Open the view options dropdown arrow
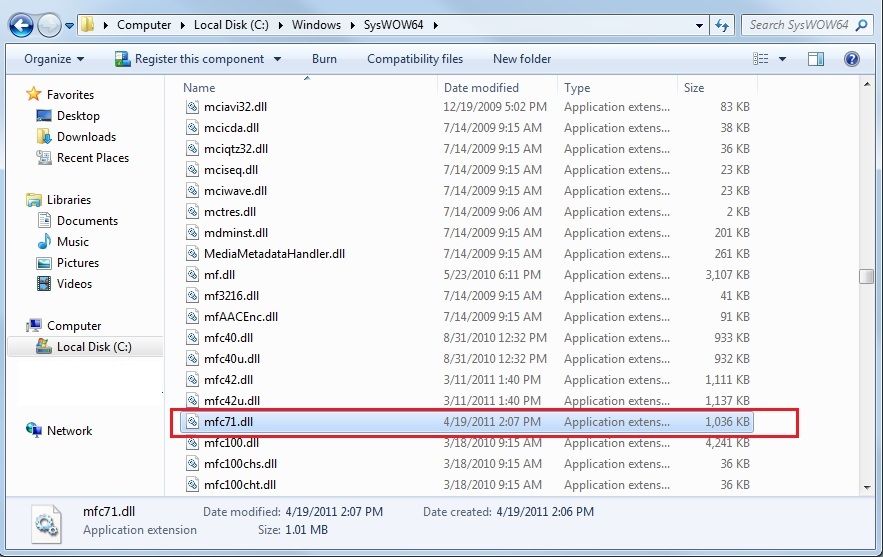883x557 pixels. click(x=782, y=59)
